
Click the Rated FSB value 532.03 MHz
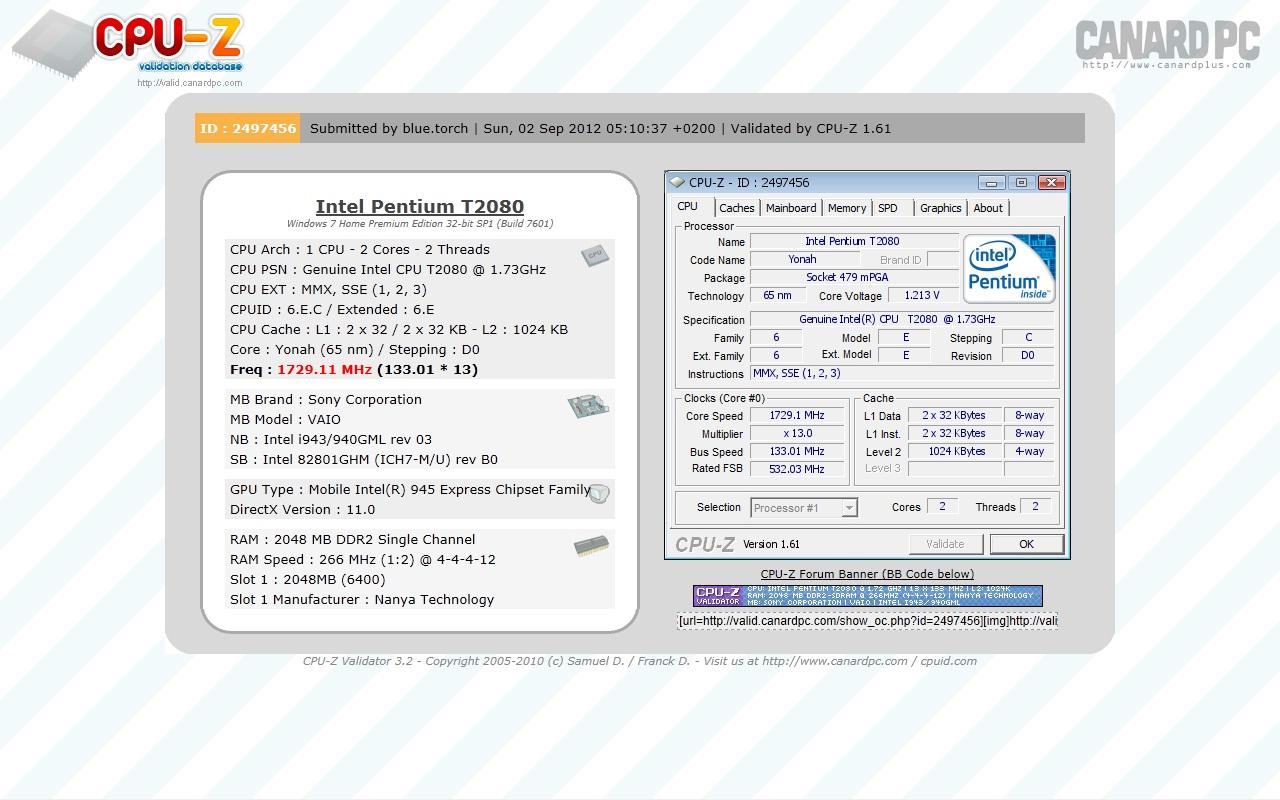tap(797, 468)
